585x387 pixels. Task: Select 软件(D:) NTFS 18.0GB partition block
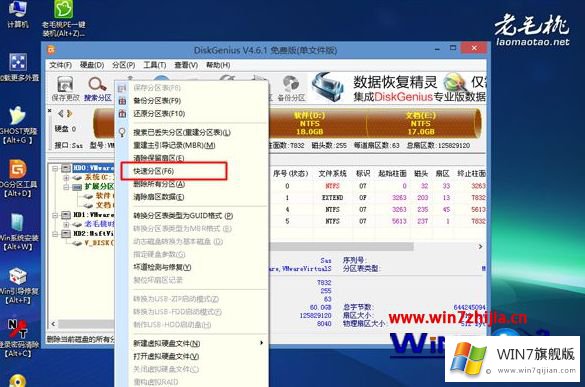[x=317, y=123]
